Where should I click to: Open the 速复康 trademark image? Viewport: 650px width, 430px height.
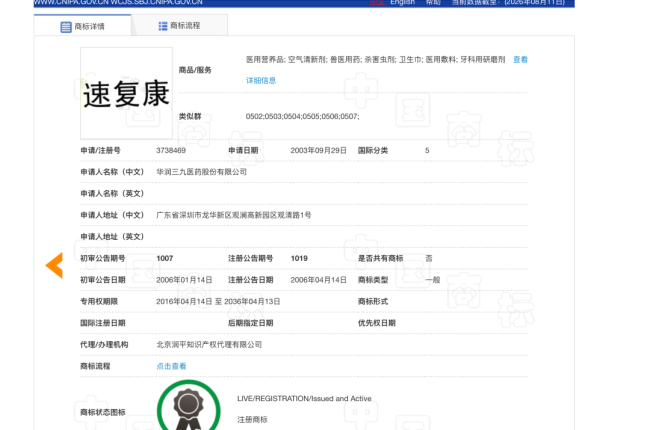126,93
